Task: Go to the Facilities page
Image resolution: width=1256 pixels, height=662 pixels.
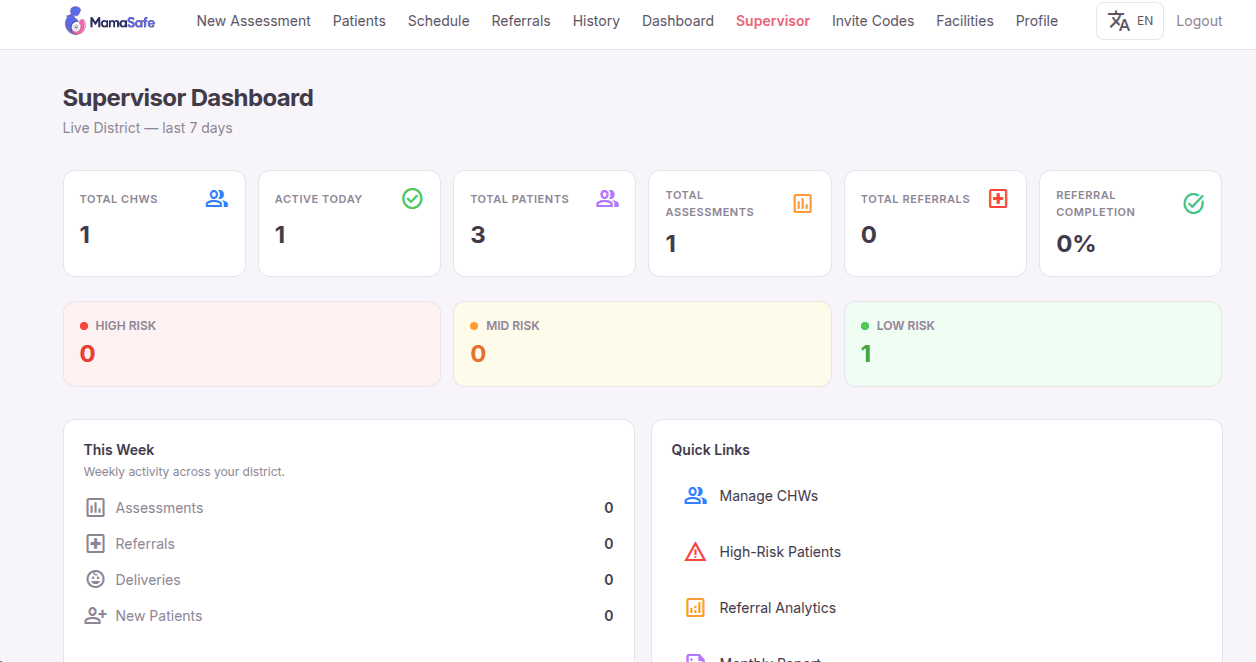Action: click(x=965, y=21)
